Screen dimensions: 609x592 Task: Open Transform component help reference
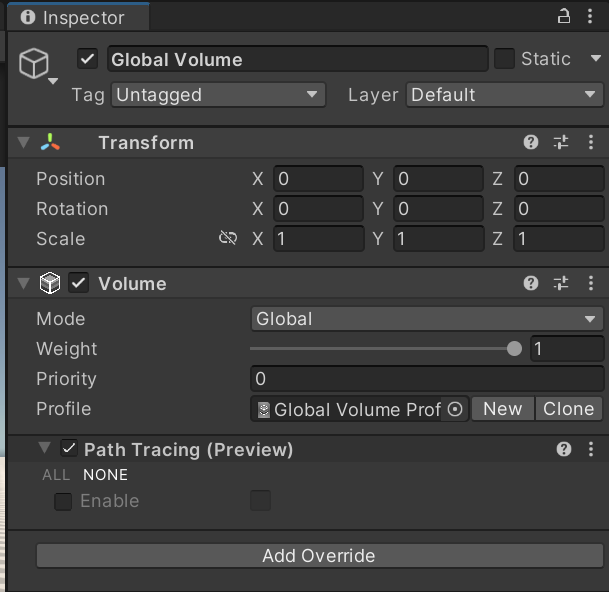tap(531, 143)
